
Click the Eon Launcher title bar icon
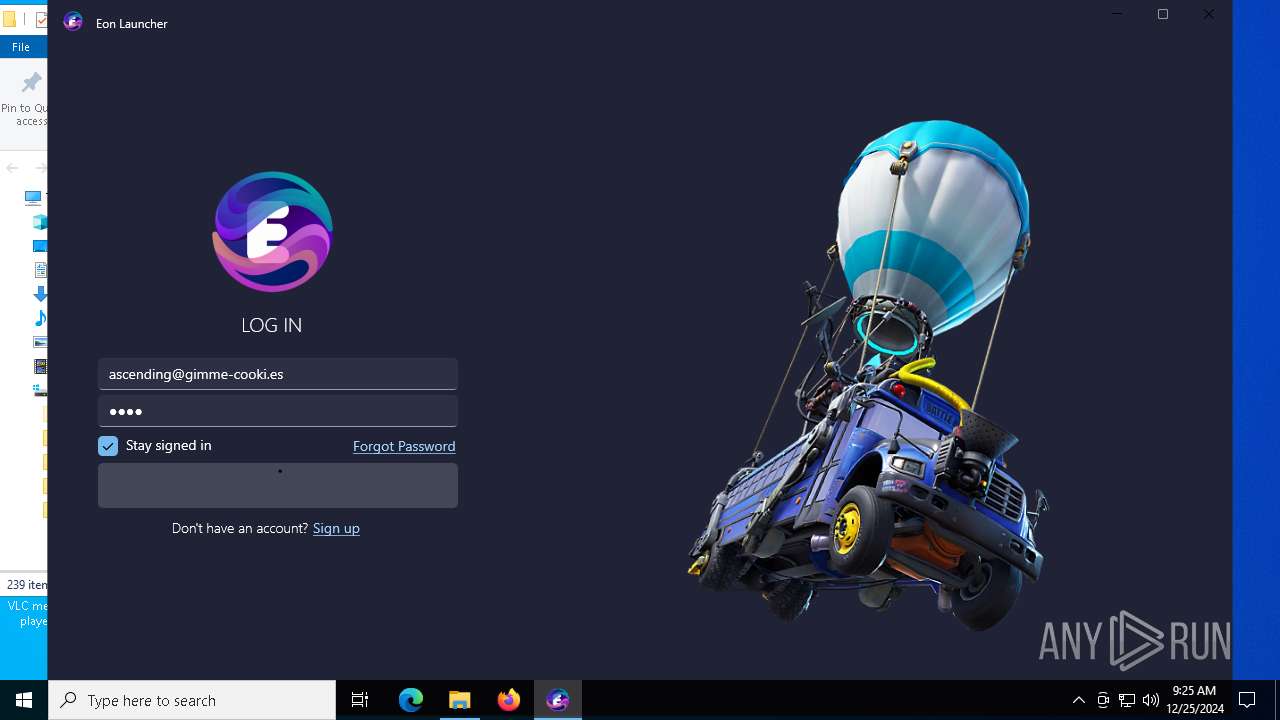73,22
